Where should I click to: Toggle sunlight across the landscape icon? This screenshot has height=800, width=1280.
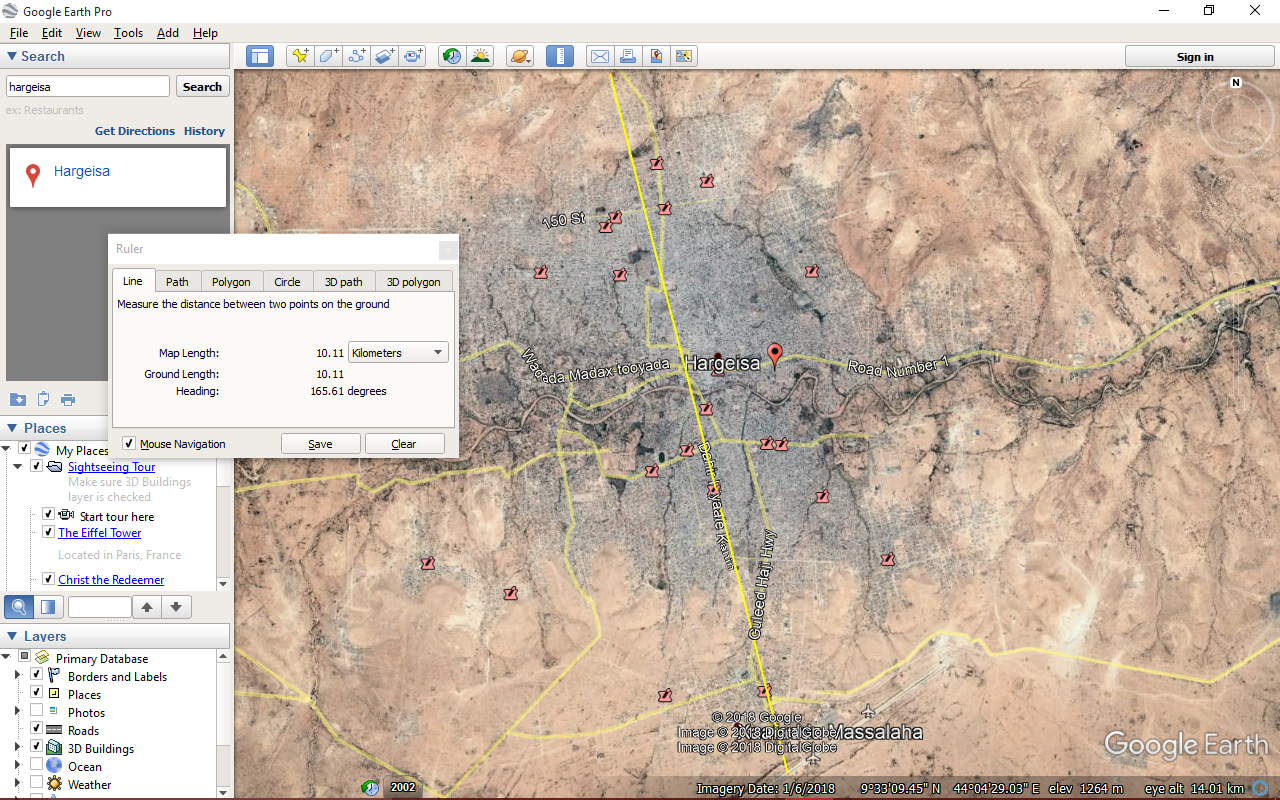(x=481, y=57)
